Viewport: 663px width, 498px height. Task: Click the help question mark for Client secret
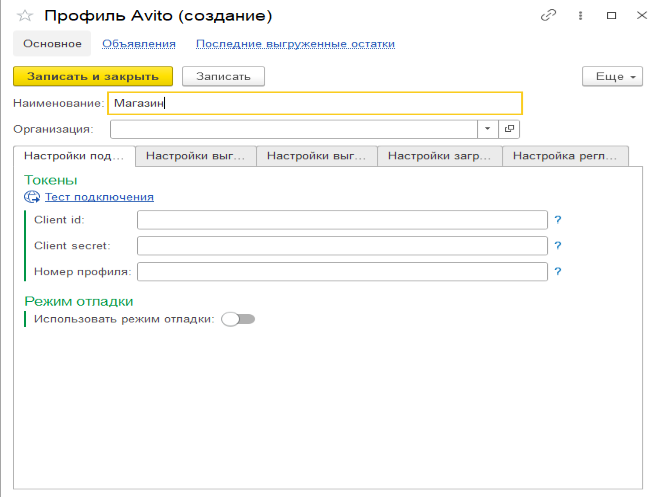558,245
